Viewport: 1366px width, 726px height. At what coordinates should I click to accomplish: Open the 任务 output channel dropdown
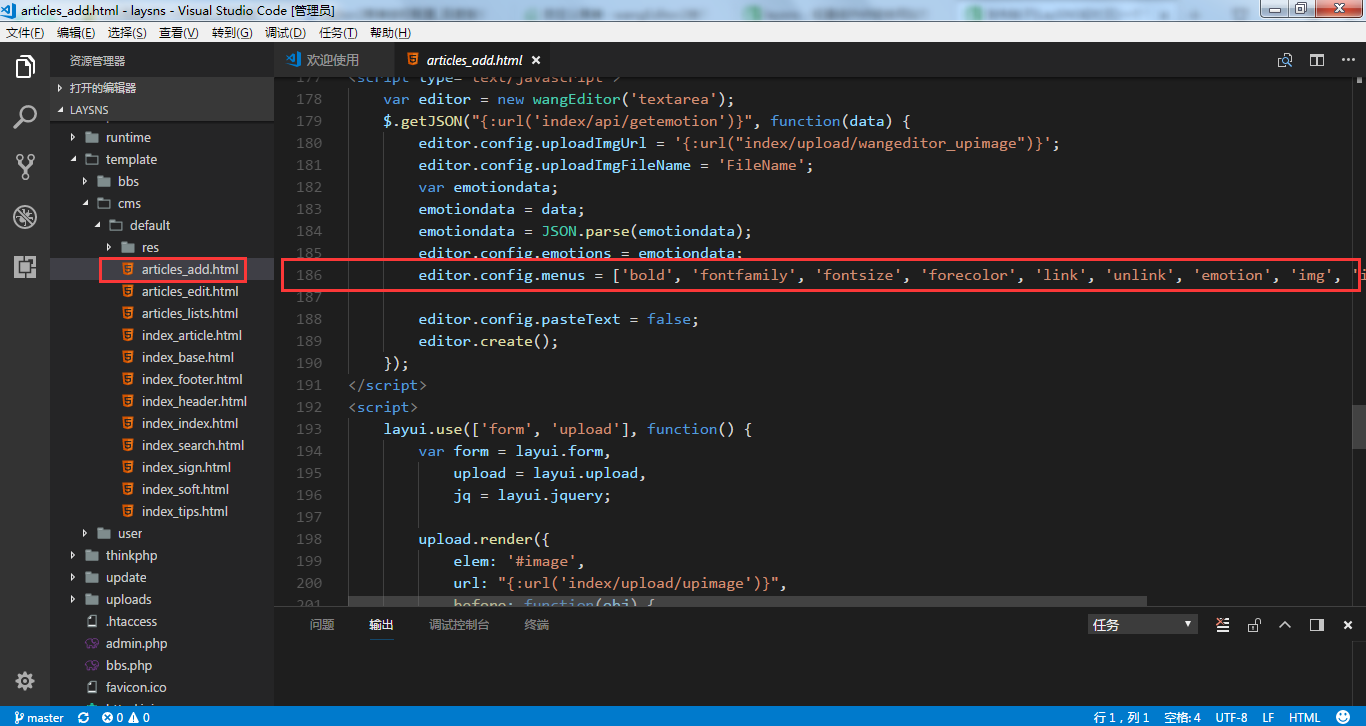[x=1143, y=625]
